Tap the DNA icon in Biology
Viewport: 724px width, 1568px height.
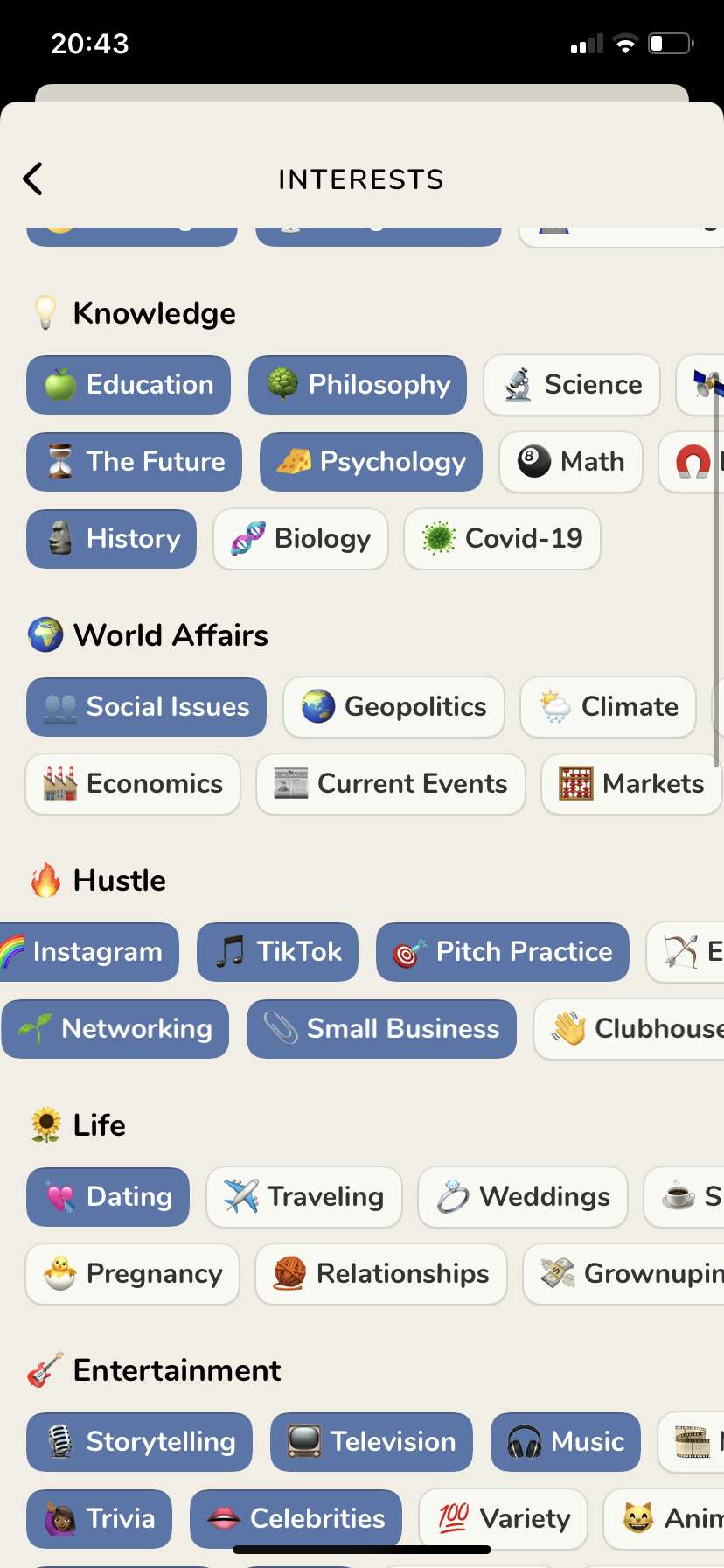click(x=248, y=538)
